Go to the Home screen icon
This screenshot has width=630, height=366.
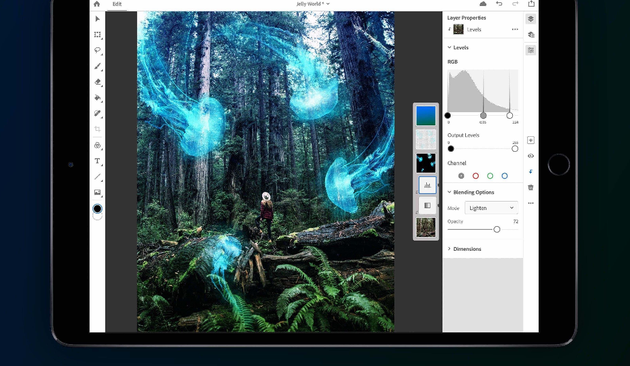[x=97, y=4]
